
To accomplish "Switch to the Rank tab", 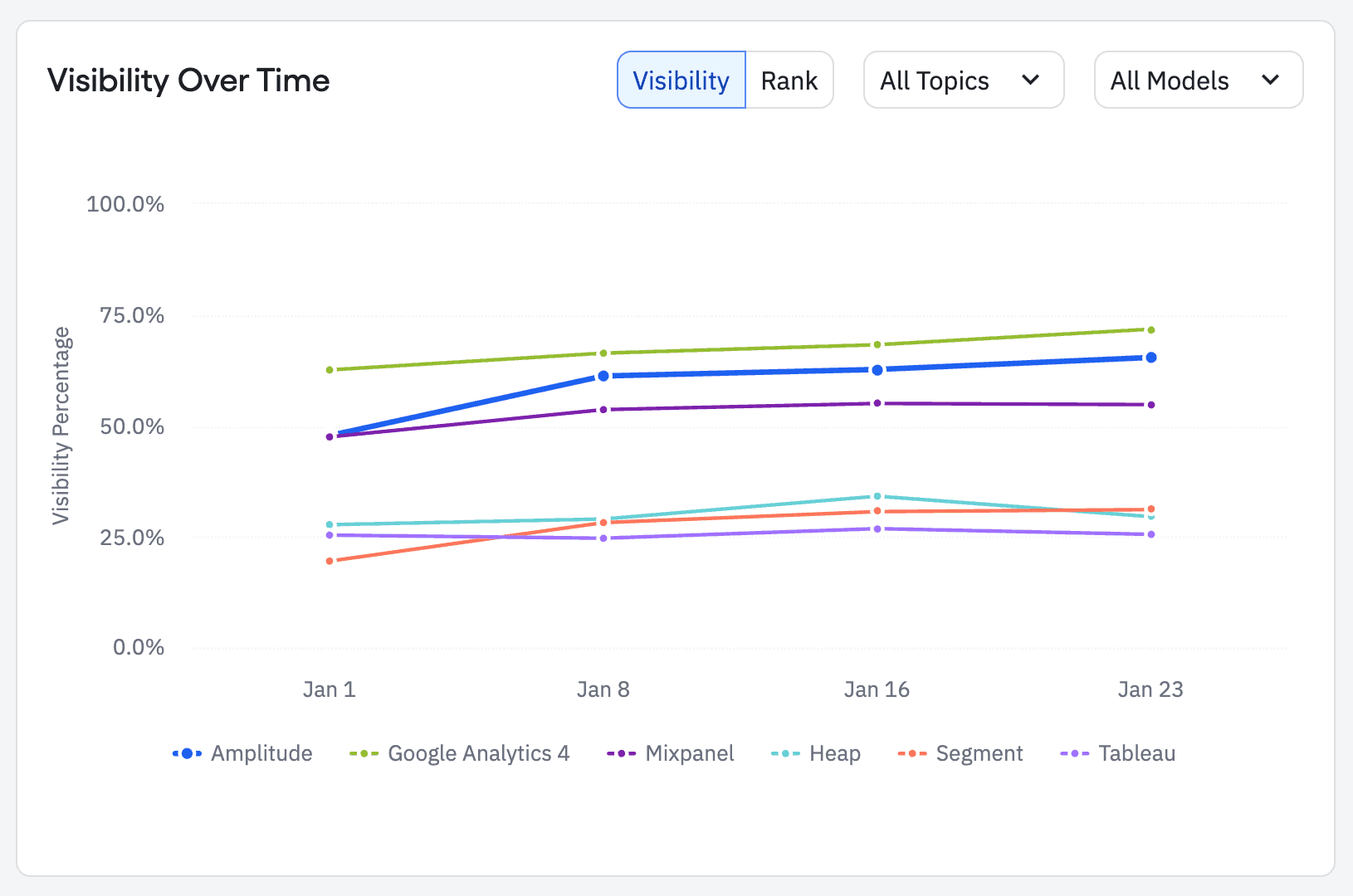I will pyautogui.click(x=789, y=80).
